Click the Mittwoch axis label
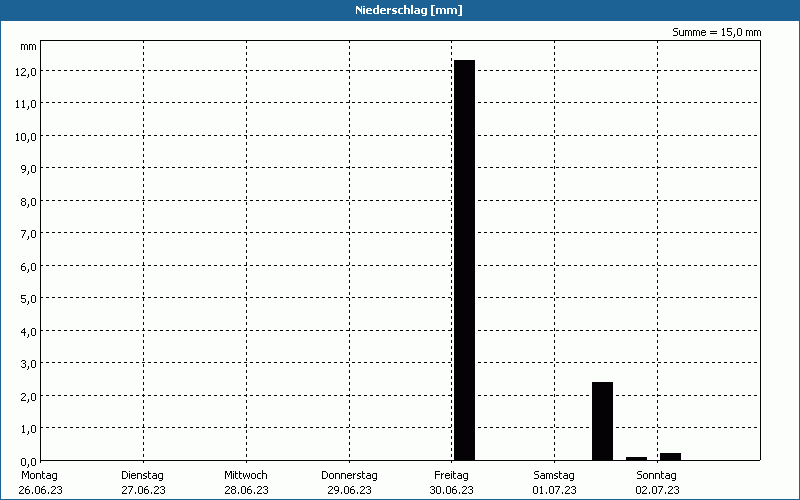Image resolution: width=800 pixels, height=500 pixels. (245, 475)
